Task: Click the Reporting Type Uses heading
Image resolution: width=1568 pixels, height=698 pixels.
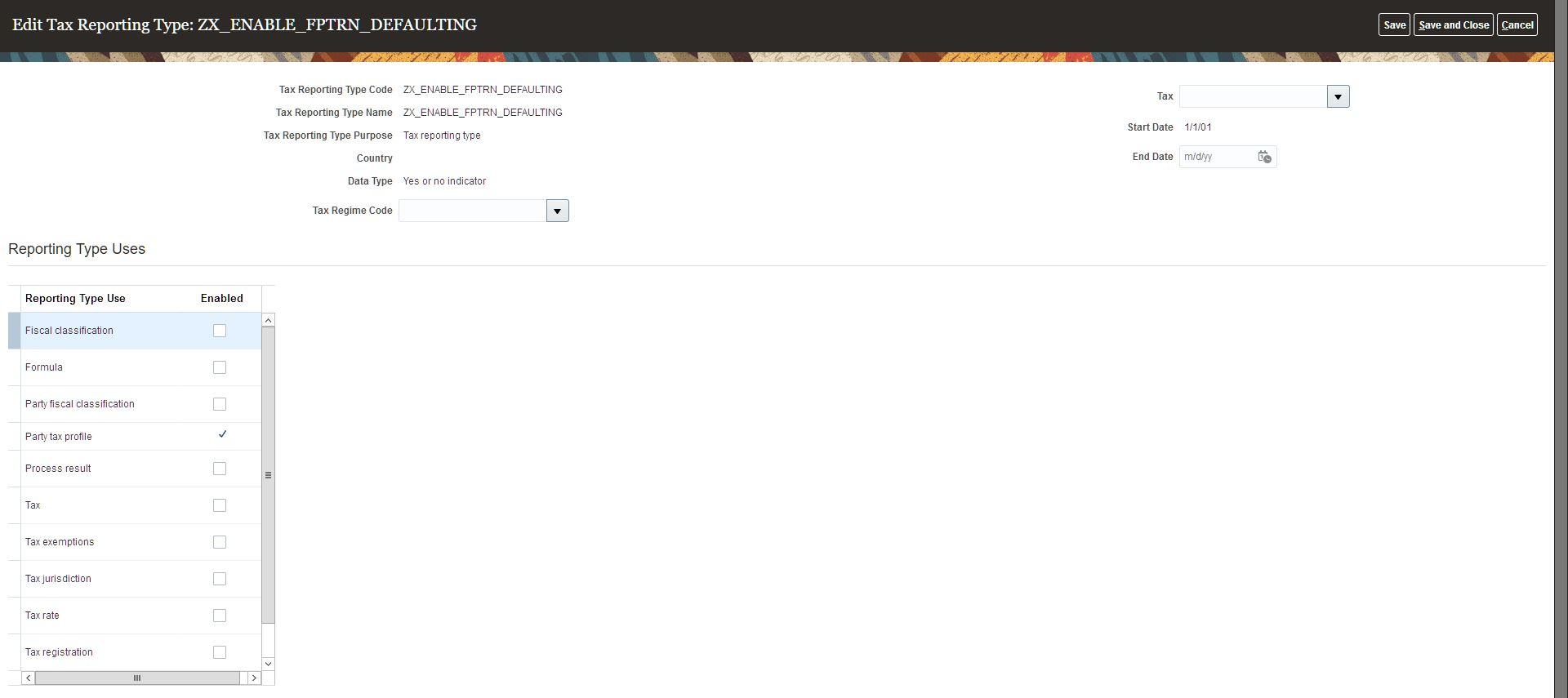Action: 77,249
